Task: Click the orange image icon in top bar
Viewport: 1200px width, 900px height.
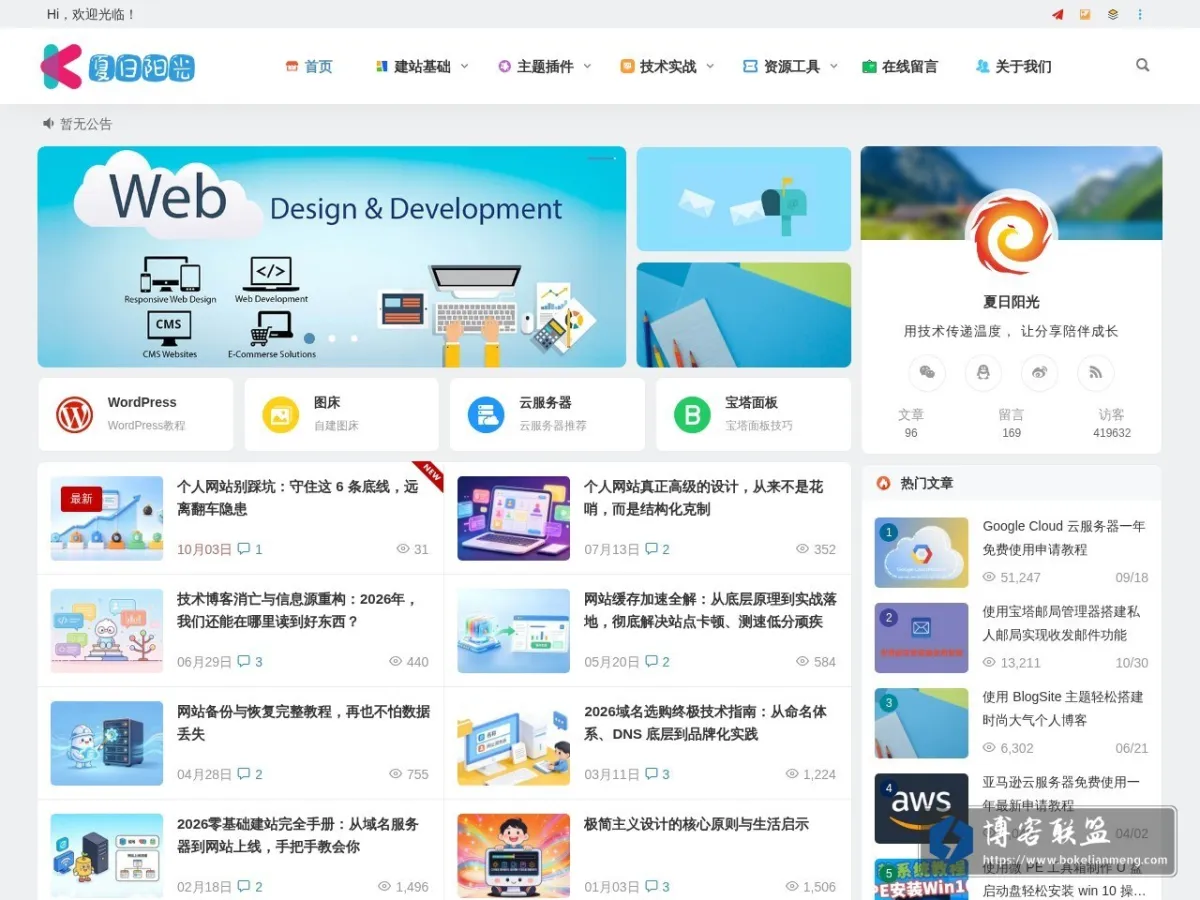Action: 1085,14
